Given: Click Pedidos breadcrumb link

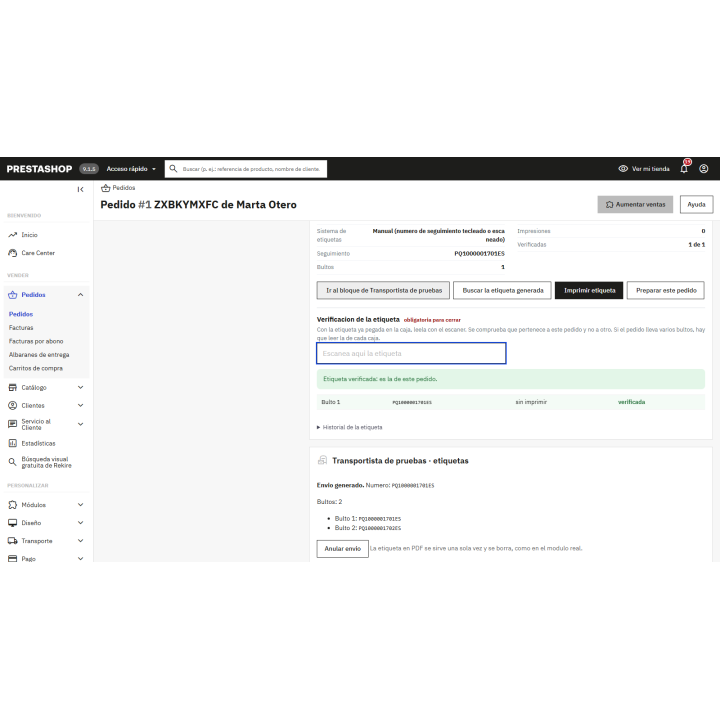Looking at the screenshot, I should point(124,188).
